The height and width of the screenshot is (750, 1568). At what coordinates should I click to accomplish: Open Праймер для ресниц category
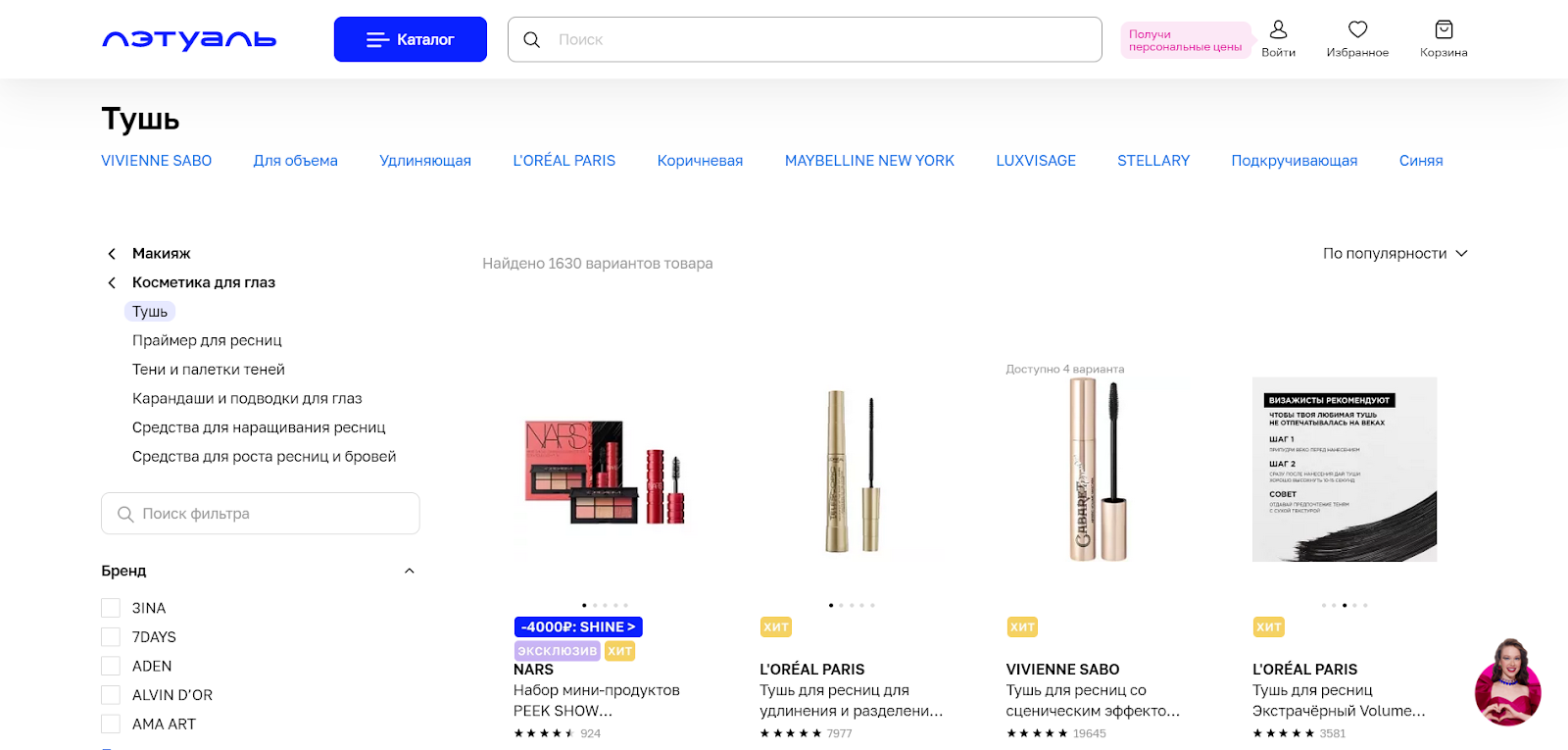[207, 340]
